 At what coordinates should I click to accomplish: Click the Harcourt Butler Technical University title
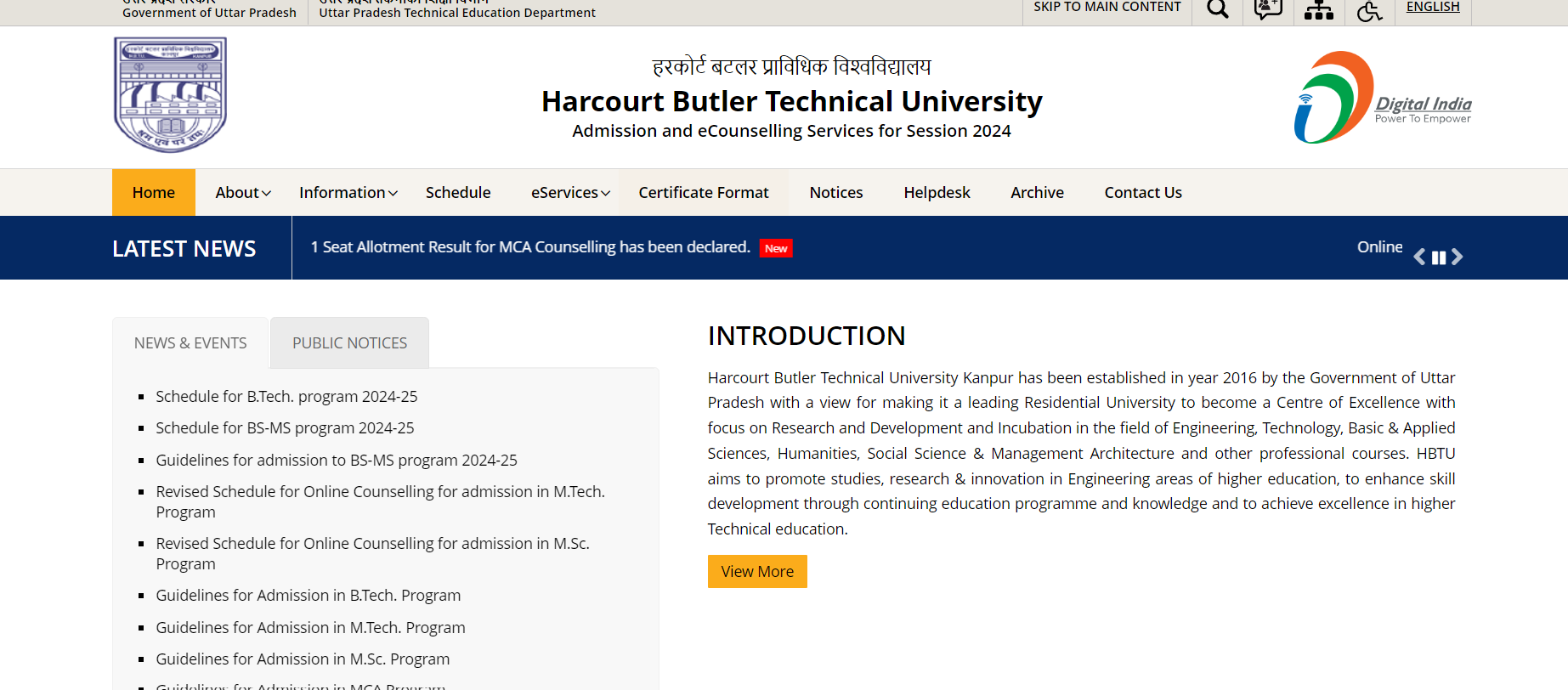tap(791, 101)
